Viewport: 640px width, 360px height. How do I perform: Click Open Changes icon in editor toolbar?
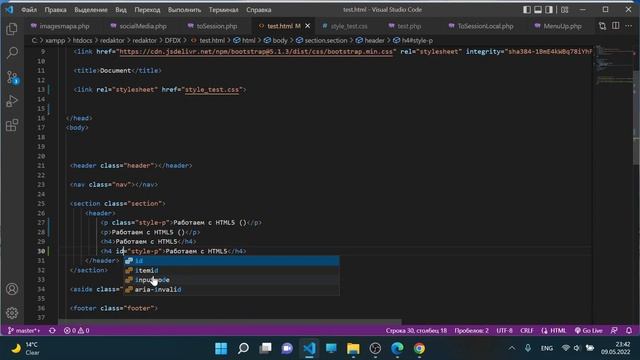click(602, 26)
